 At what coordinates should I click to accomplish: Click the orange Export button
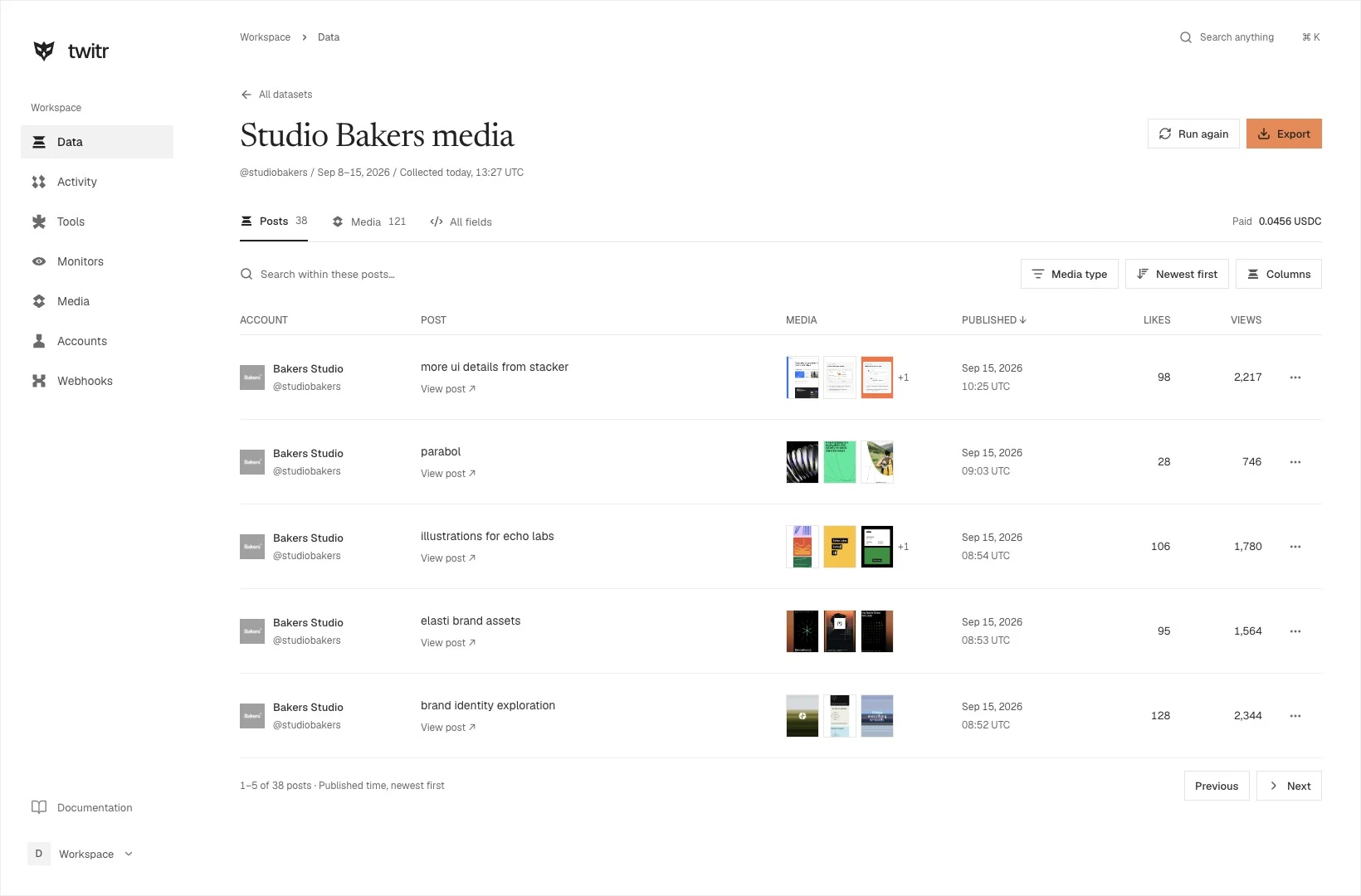point(1284,134)
